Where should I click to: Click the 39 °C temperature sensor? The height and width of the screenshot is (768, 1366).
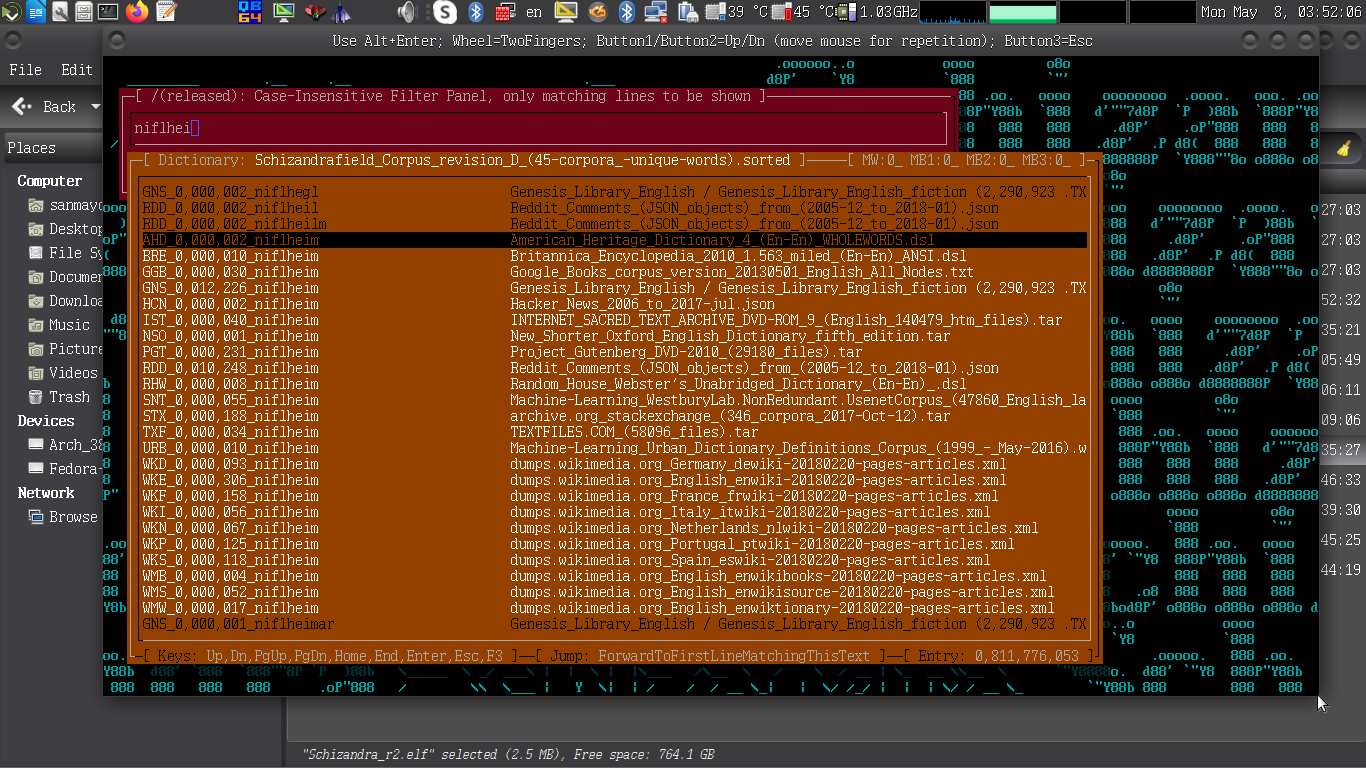point(738,12)
